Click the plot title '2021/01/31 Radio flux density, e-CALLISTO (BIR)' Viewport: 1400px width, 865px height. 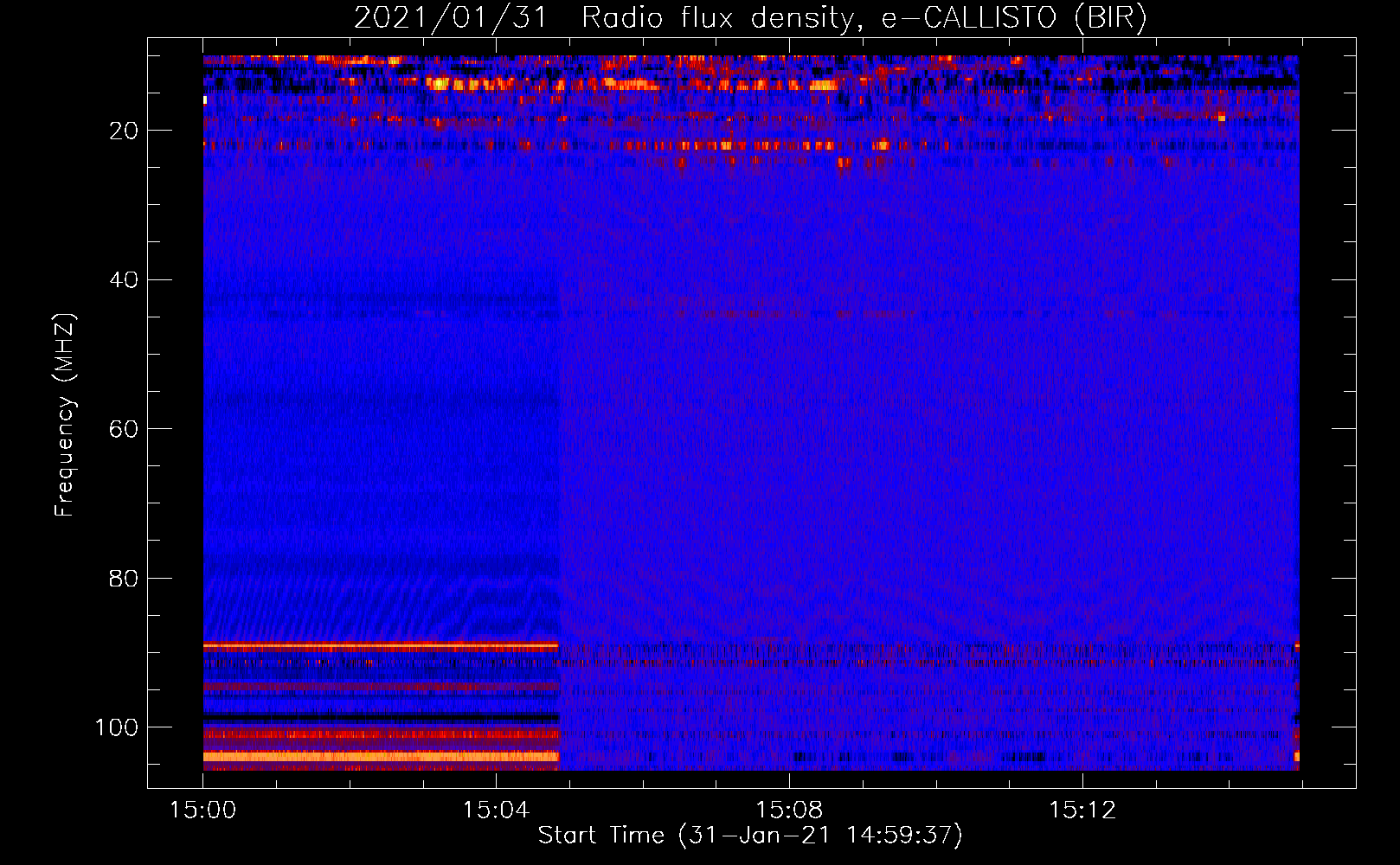[750, 18]
